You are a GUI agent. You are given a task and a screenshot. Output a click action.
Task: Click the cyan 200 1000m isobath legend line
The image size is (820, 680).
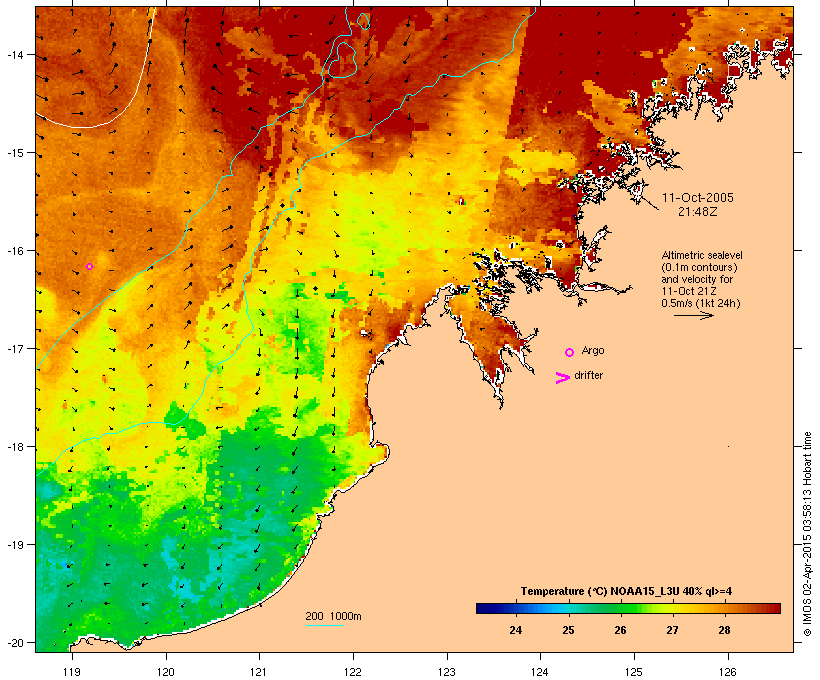[x=324, y=625]
